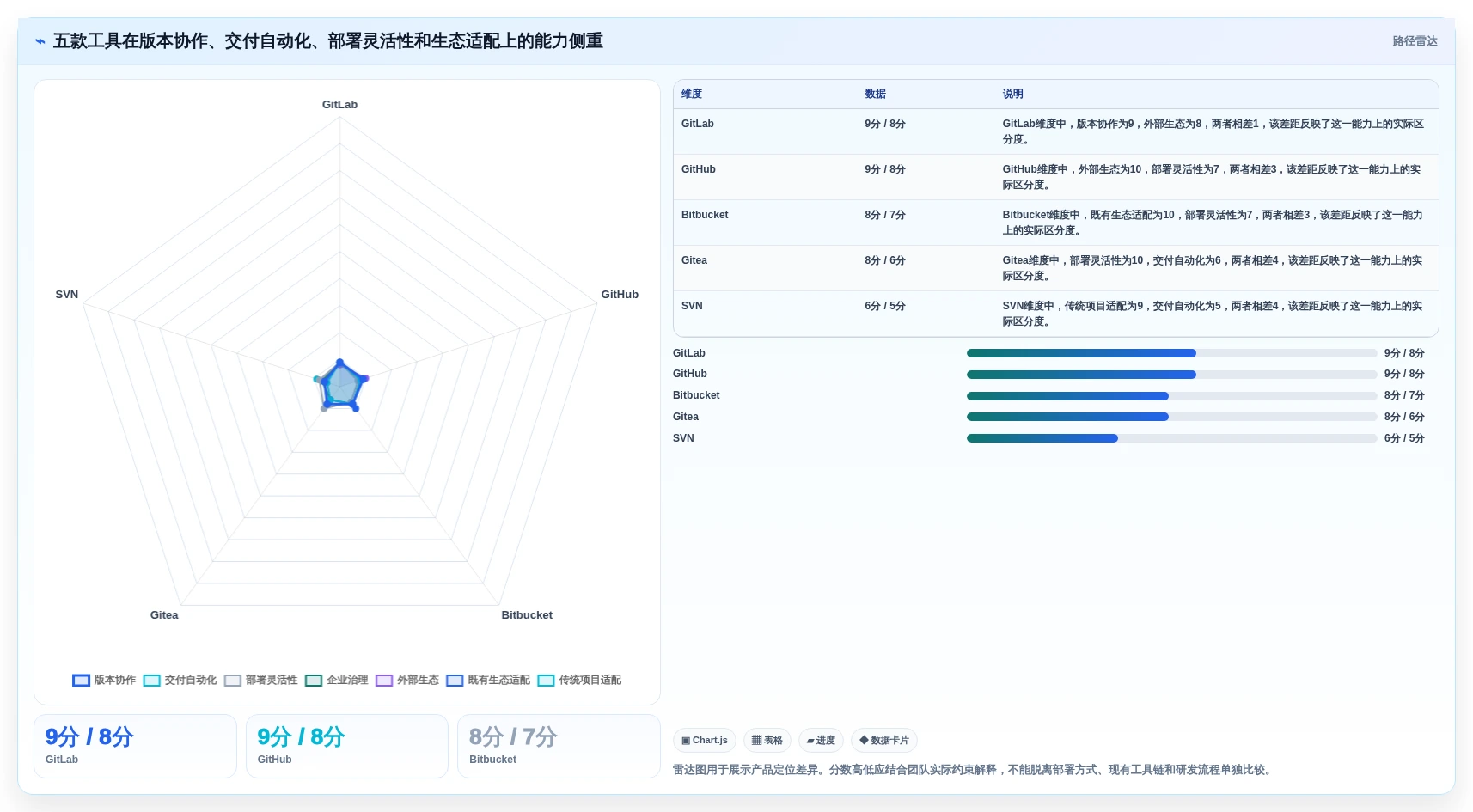Click the SVN description text in table
Viewport: 1473px width, 812px height.
(1212, 314)
